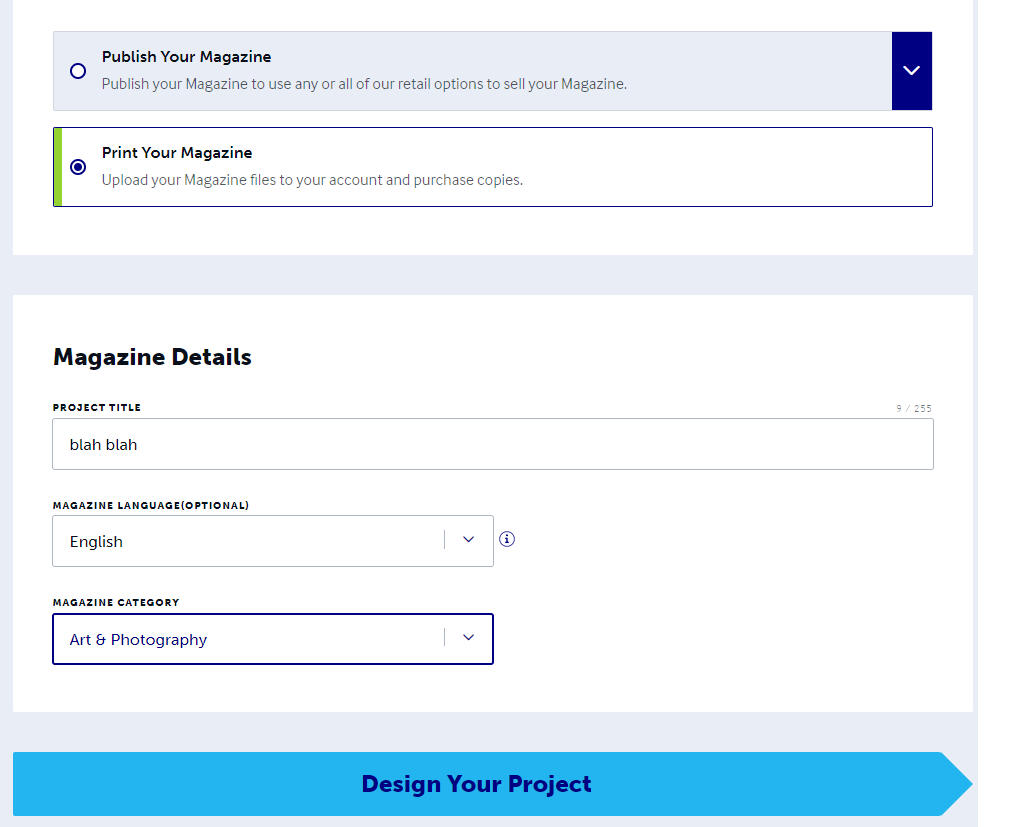Open the Magazine Category dropdown arrow
Image resolution: width=1016 pixels, height=827 pixels.
tap(468, 638)
